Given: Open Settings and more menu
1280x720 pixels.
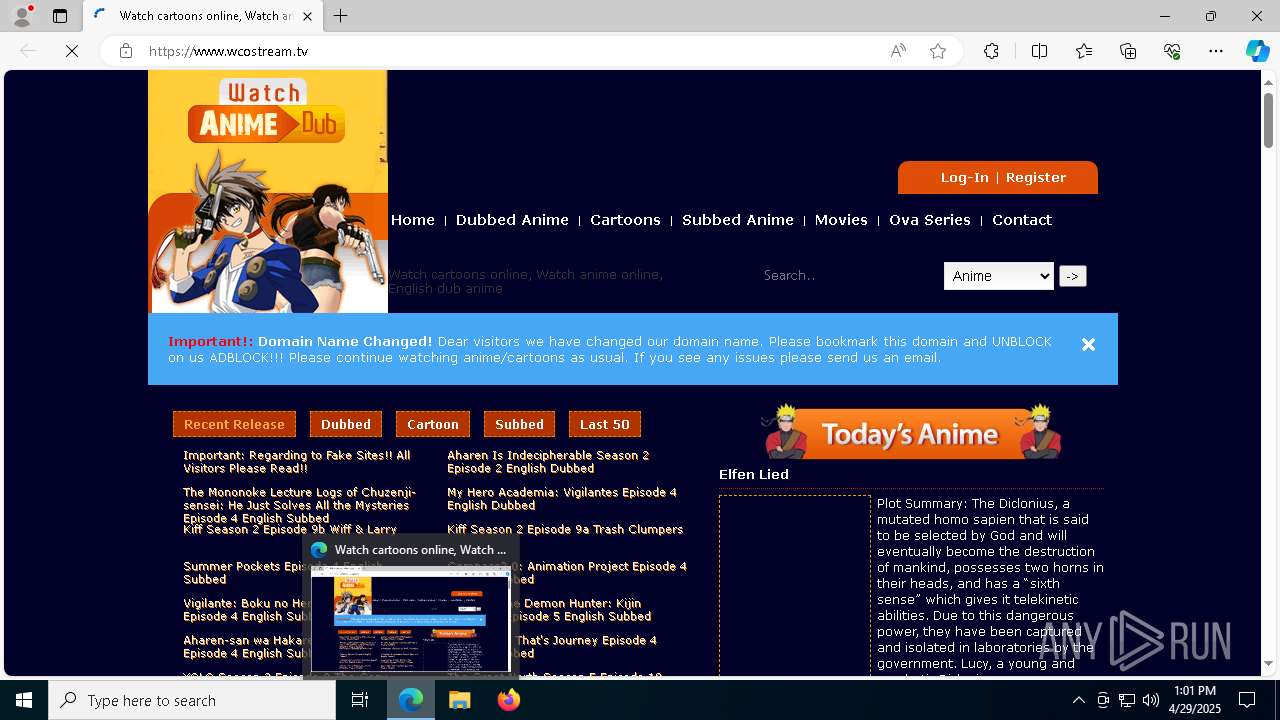Looking at the screenshot, I should coord(1216,51).
